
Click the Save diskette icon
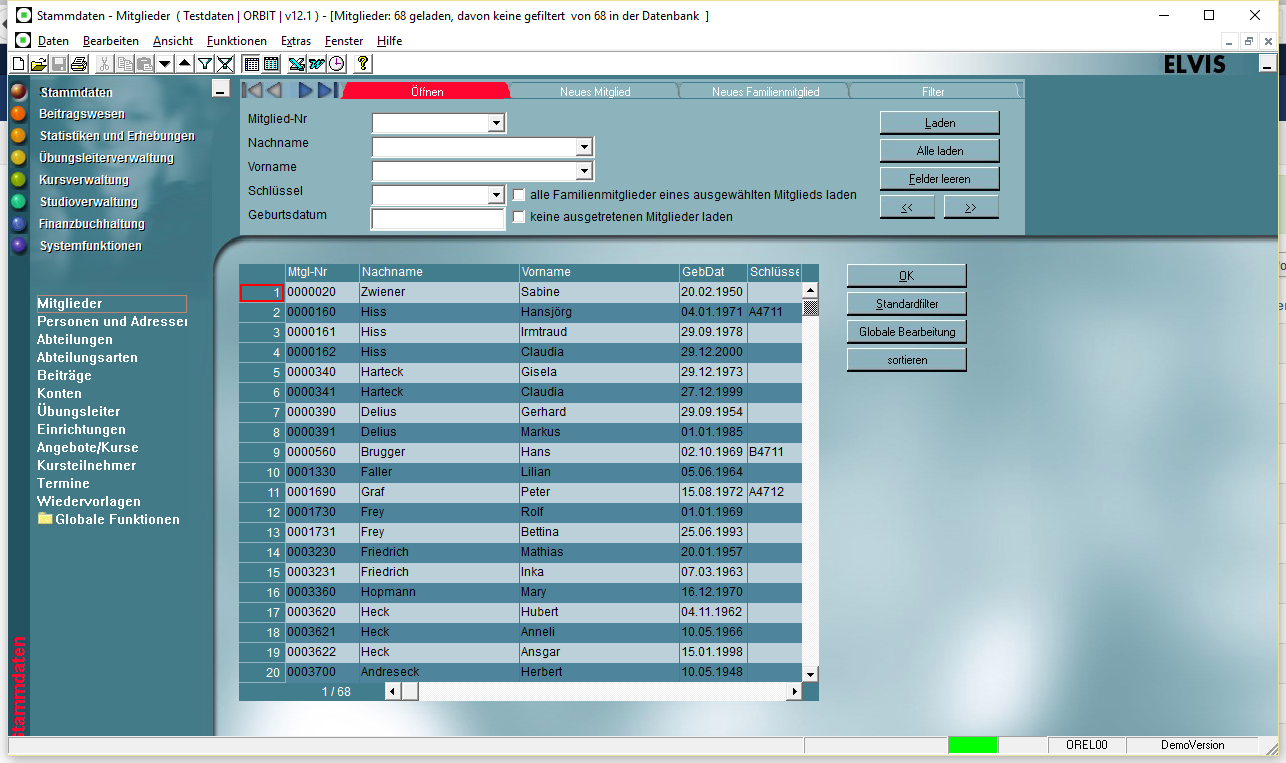point(58,63)
